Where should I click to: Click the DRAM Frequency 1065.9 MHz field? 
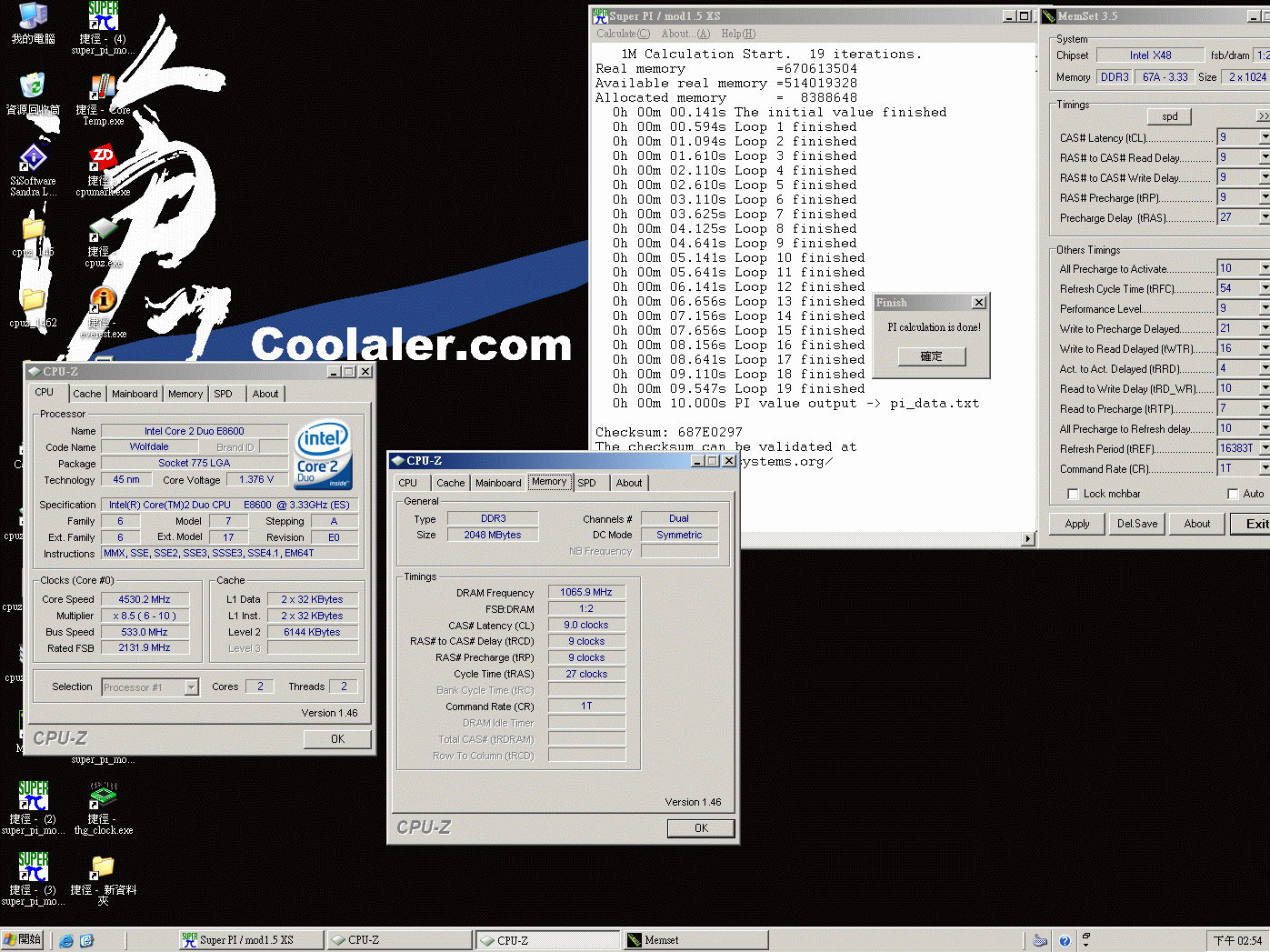586,592
